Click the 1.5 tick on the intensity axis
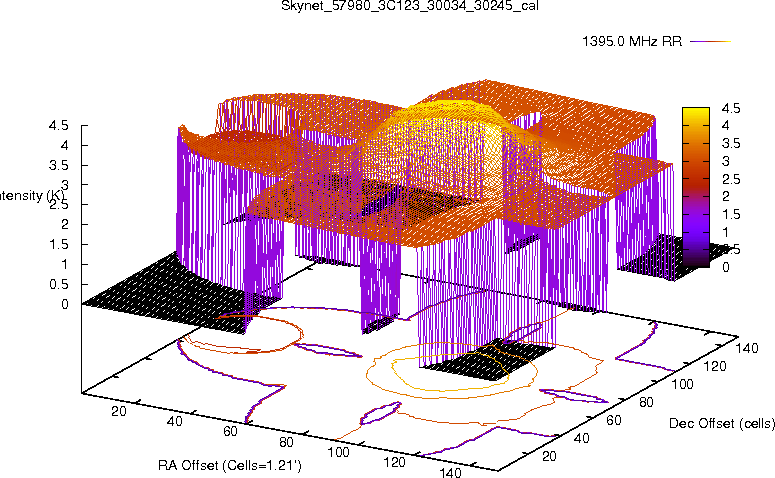This screenshot has width=775, height=478. (58, 245)
